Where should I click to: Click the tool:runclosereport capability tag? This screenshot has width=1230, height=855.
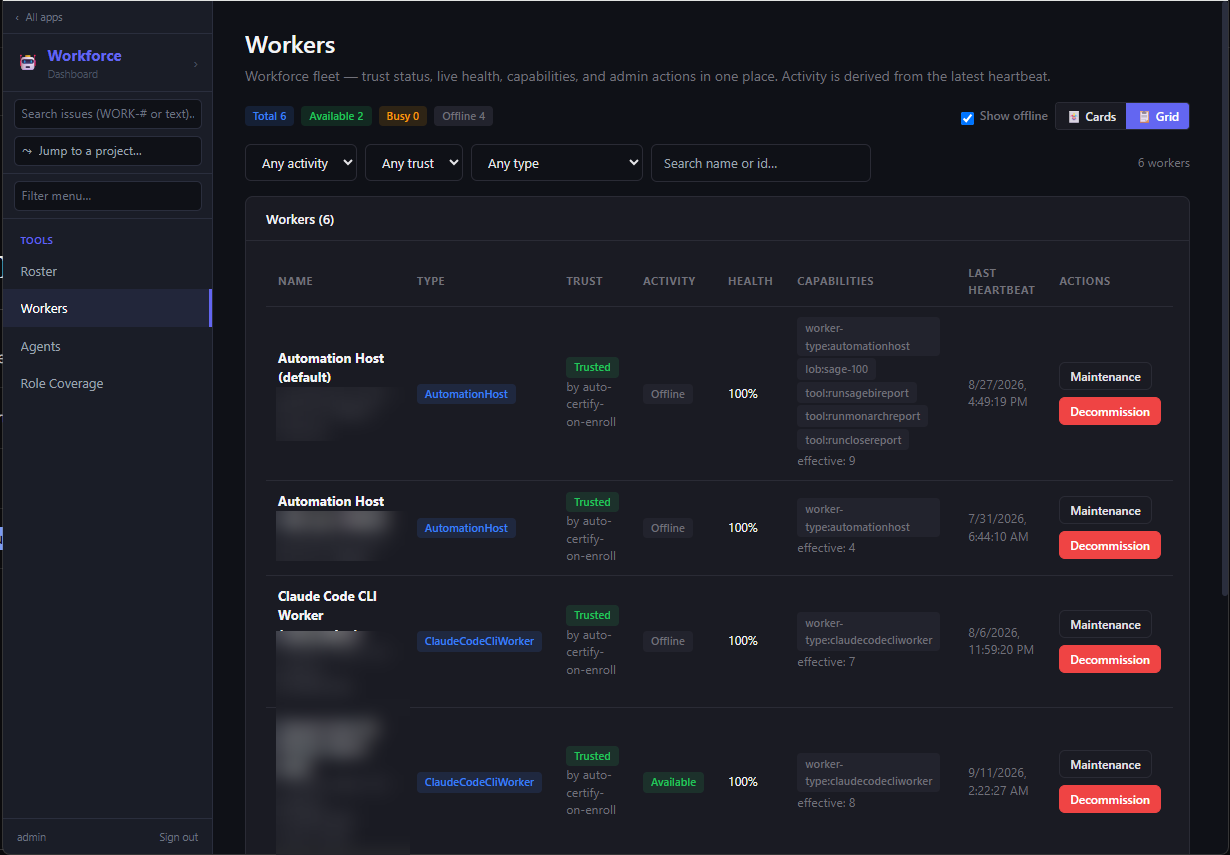click(853, 440)
